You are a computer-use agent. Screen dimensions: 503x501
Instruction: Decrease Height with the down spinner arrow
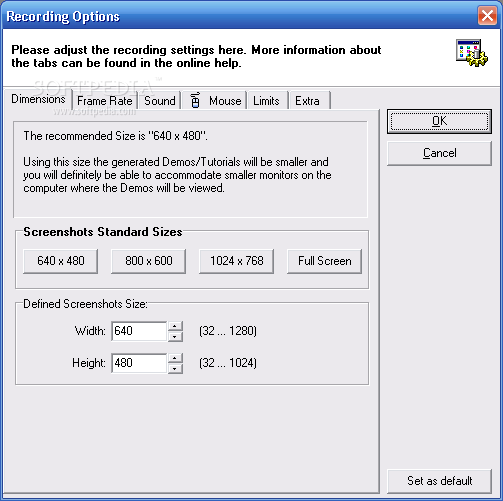coord(175,369)
